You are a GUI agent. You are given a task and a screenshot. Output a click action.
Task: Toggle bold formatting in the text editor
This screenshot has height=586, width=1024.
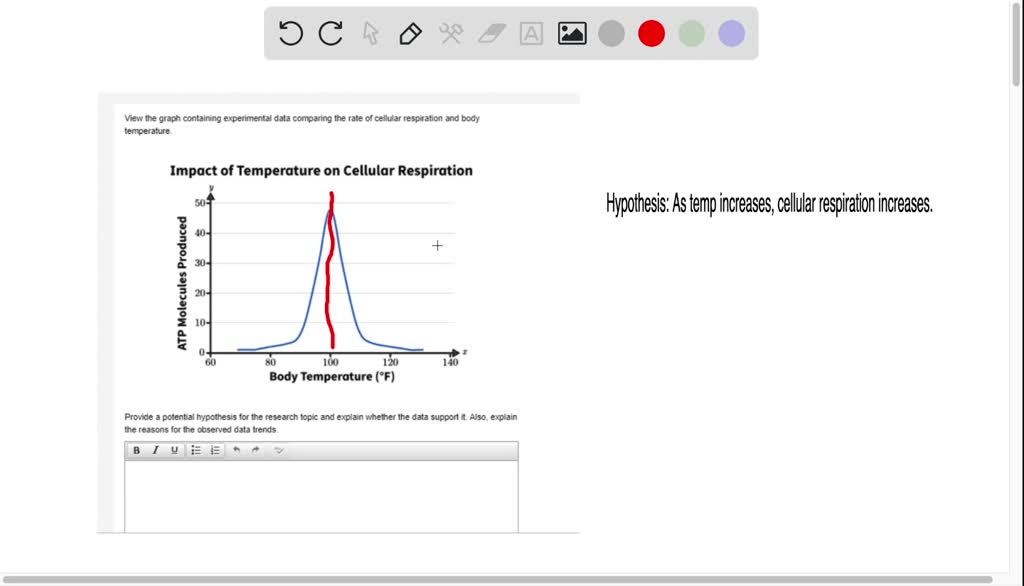[136, 450]
